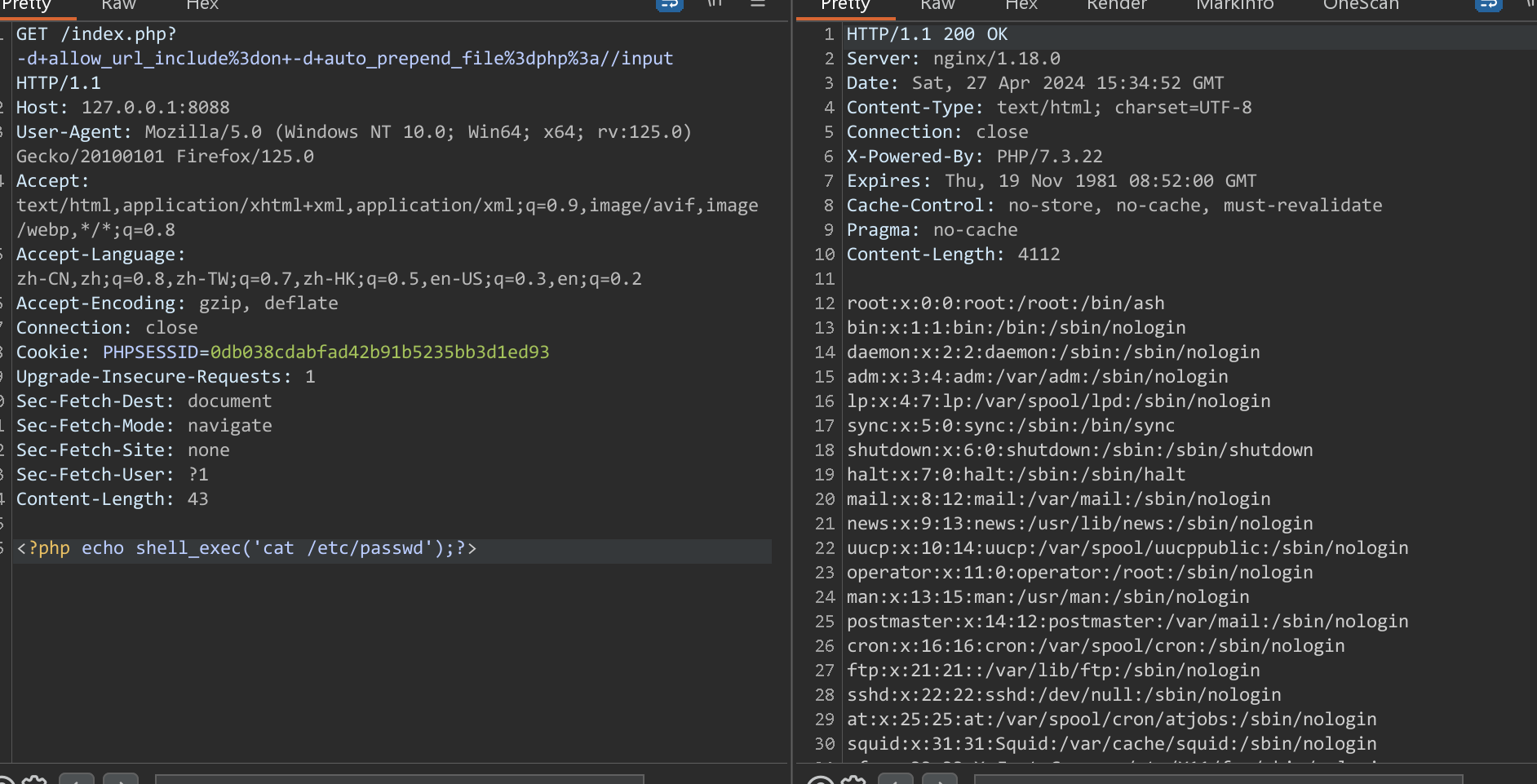This screenshot has width=1537, height=784.
Task: Switch request view to Raw tab
Action: pyautogui.click(x=118, y=5)
